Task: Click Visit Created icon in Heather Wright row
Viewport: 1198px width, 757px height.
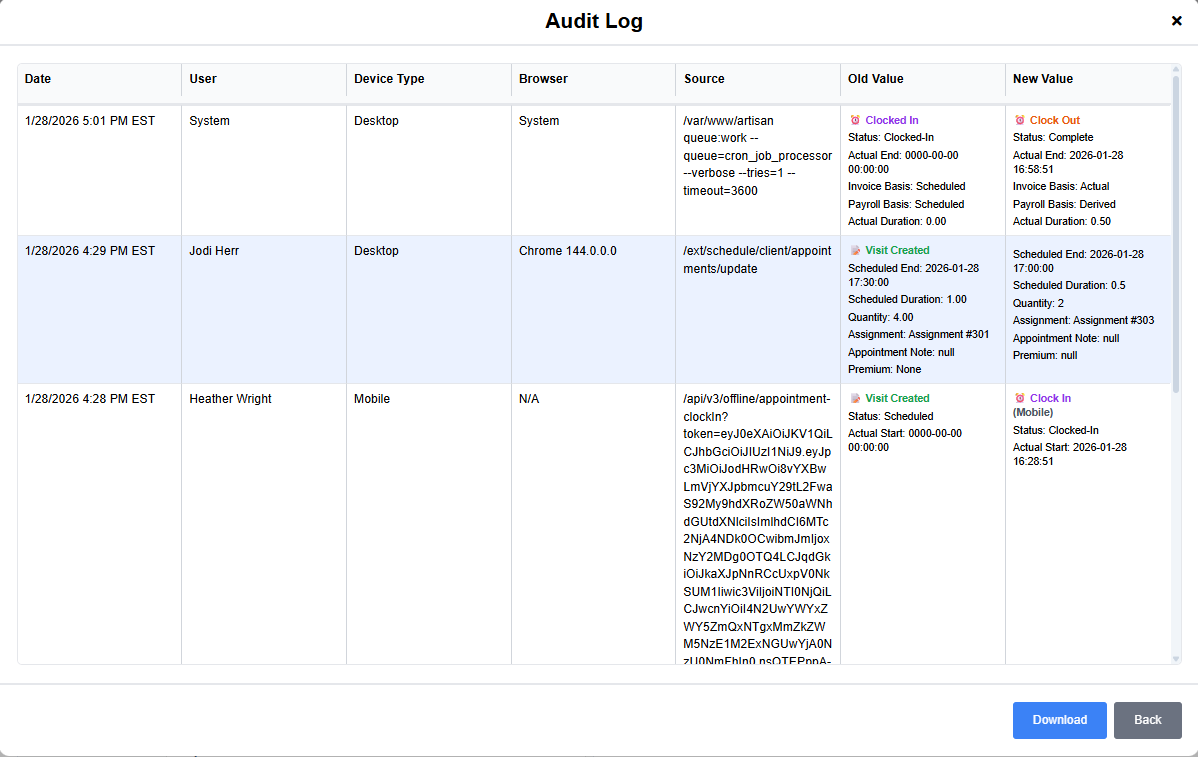Action: click(x=855, y=399)
